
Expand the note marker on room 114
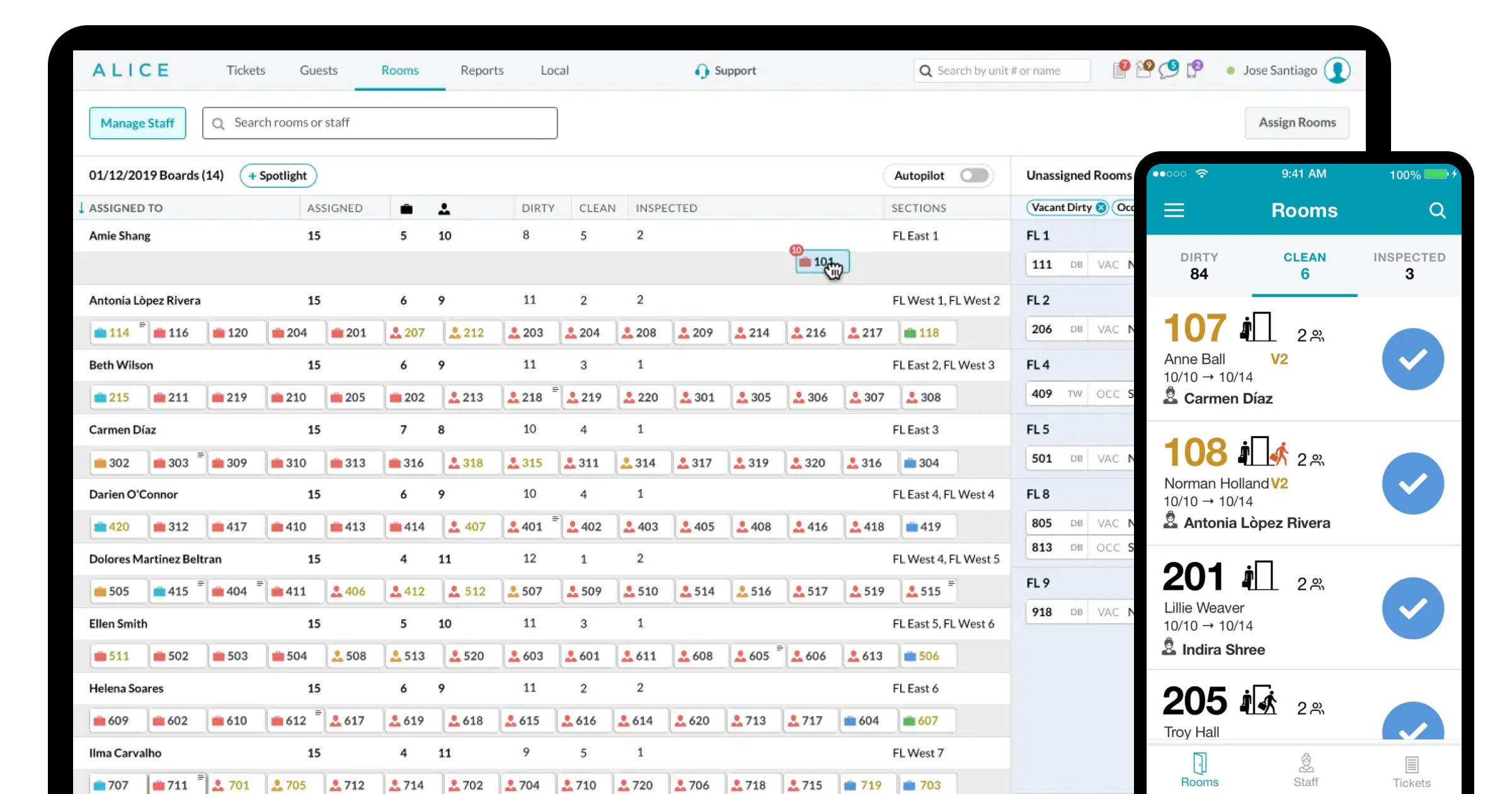[x=142, y=325]
